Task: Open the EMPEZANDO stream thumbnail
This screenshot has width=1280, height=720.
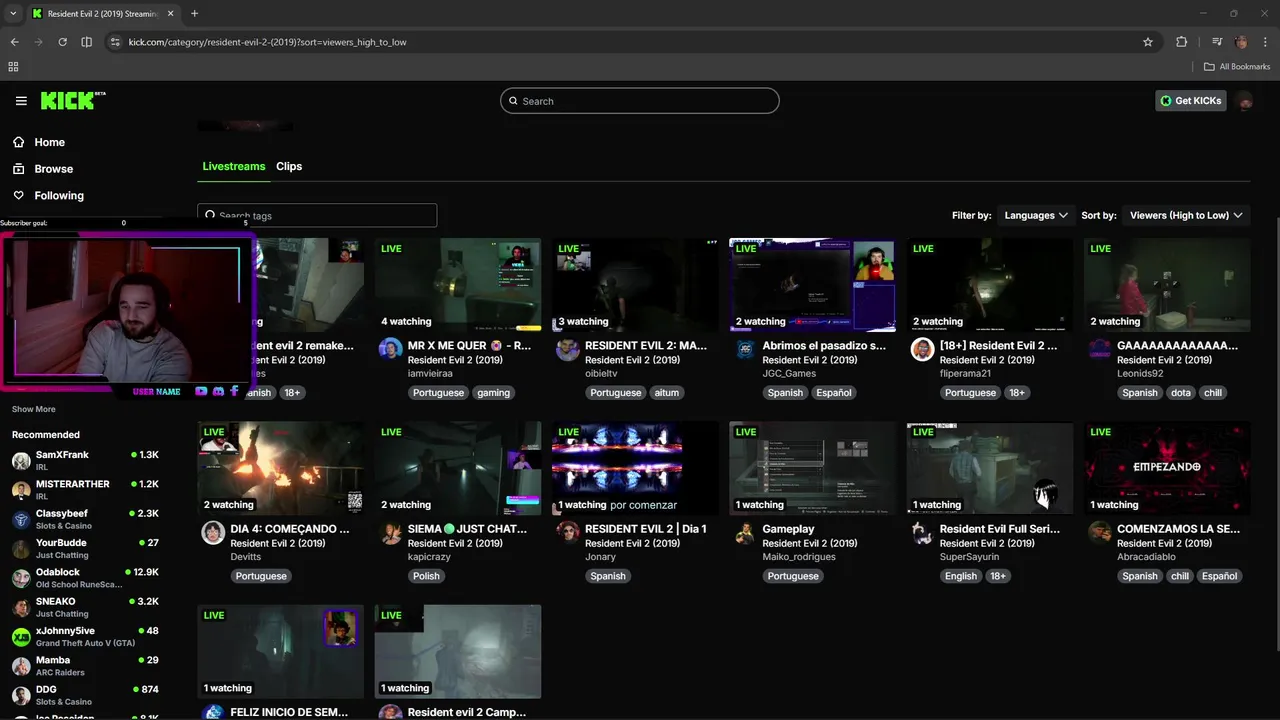Action: 1167,467
